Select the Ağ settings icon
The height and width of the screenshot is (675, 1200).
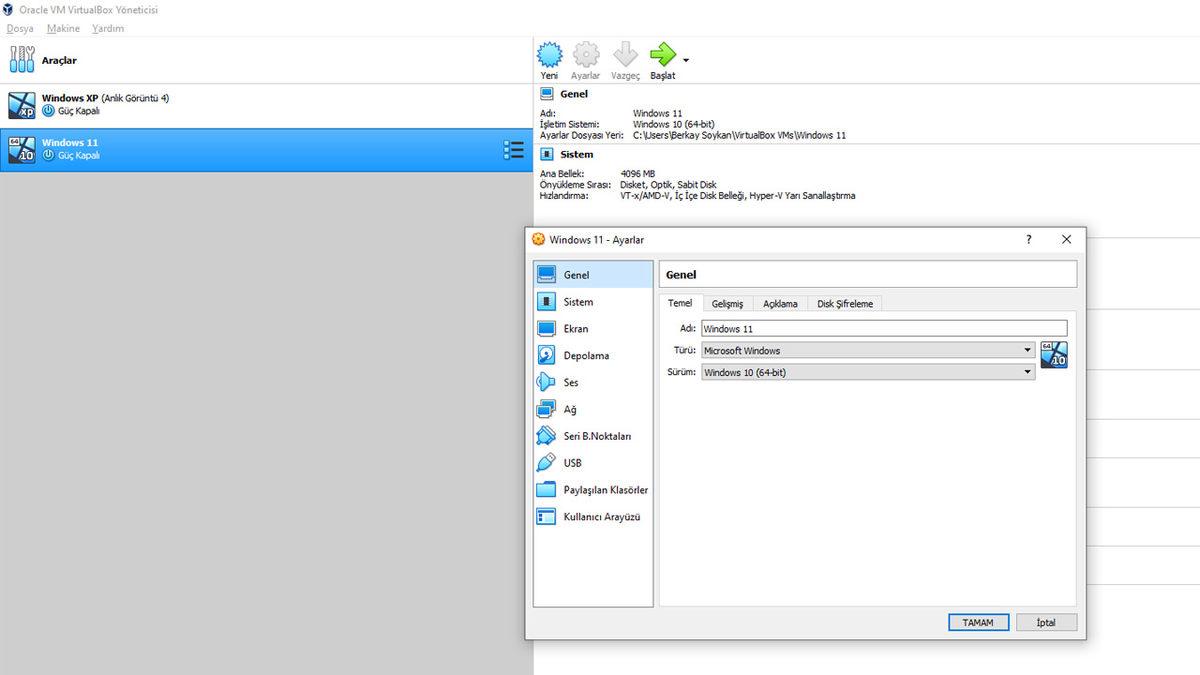click(x=546, y=409)
